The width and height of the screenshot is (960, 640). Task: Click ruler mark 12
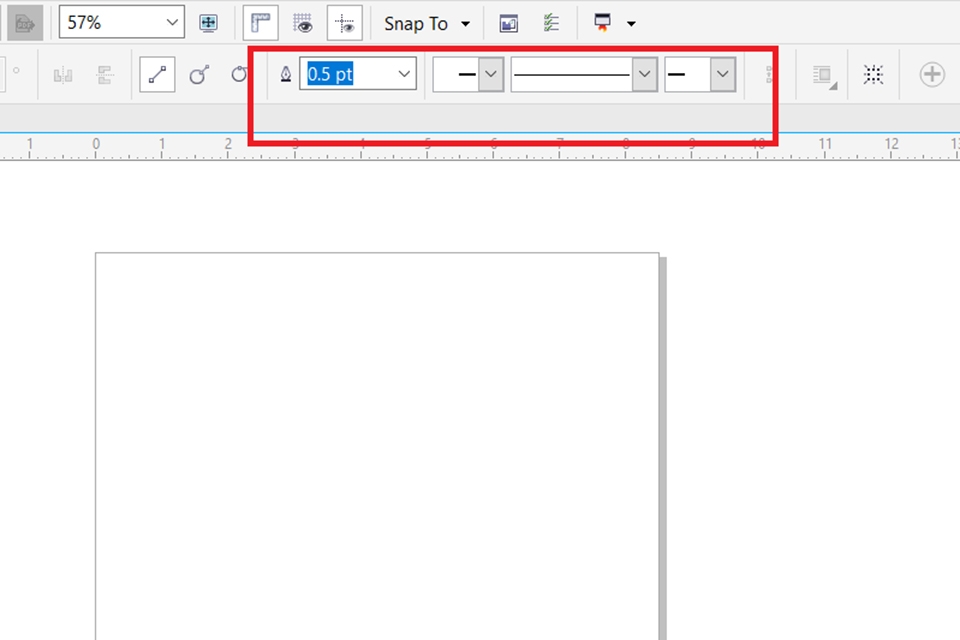coord(891,143)
